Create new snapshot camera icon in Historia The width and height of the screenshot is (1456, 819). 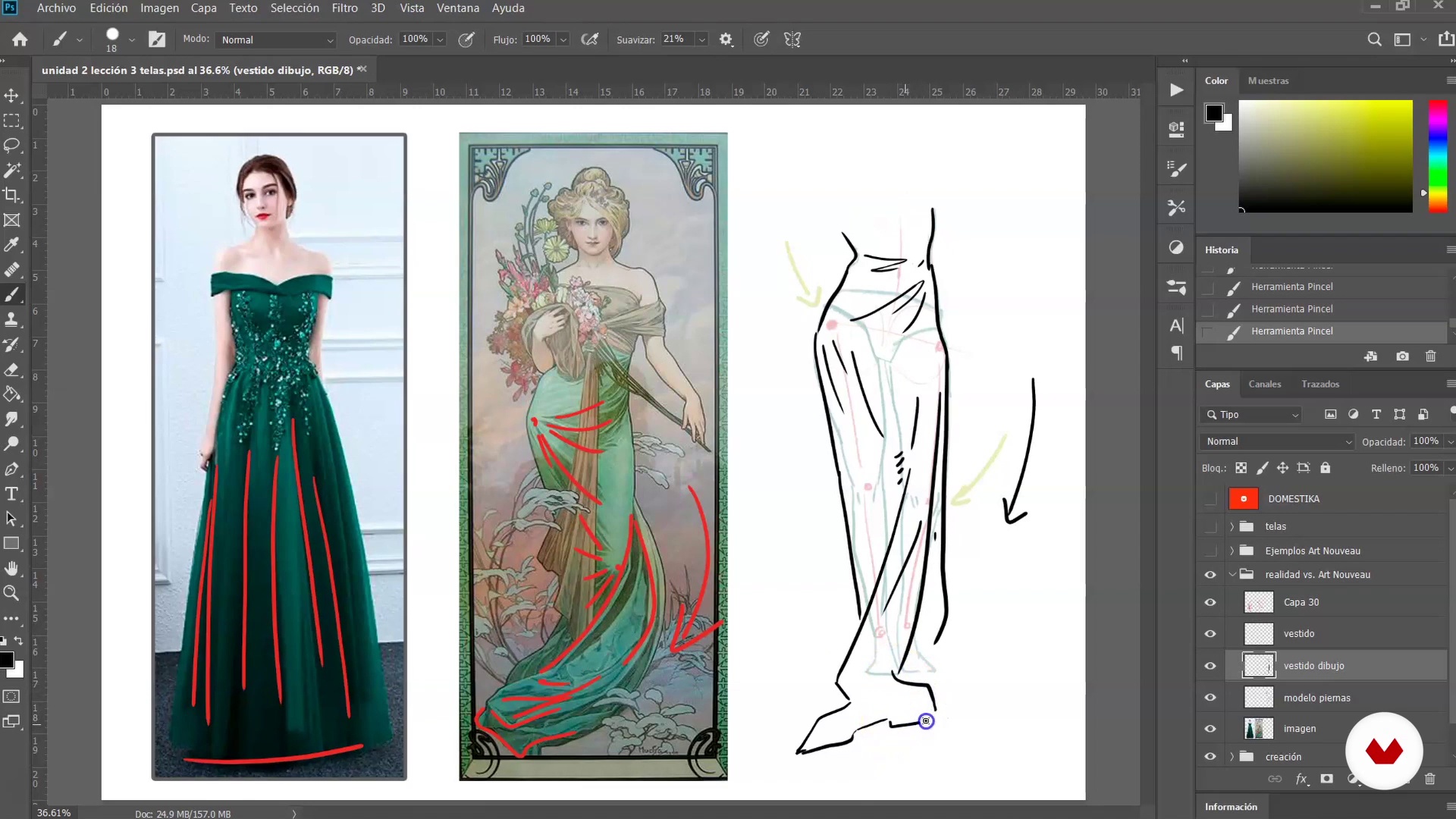[1402, 356]
